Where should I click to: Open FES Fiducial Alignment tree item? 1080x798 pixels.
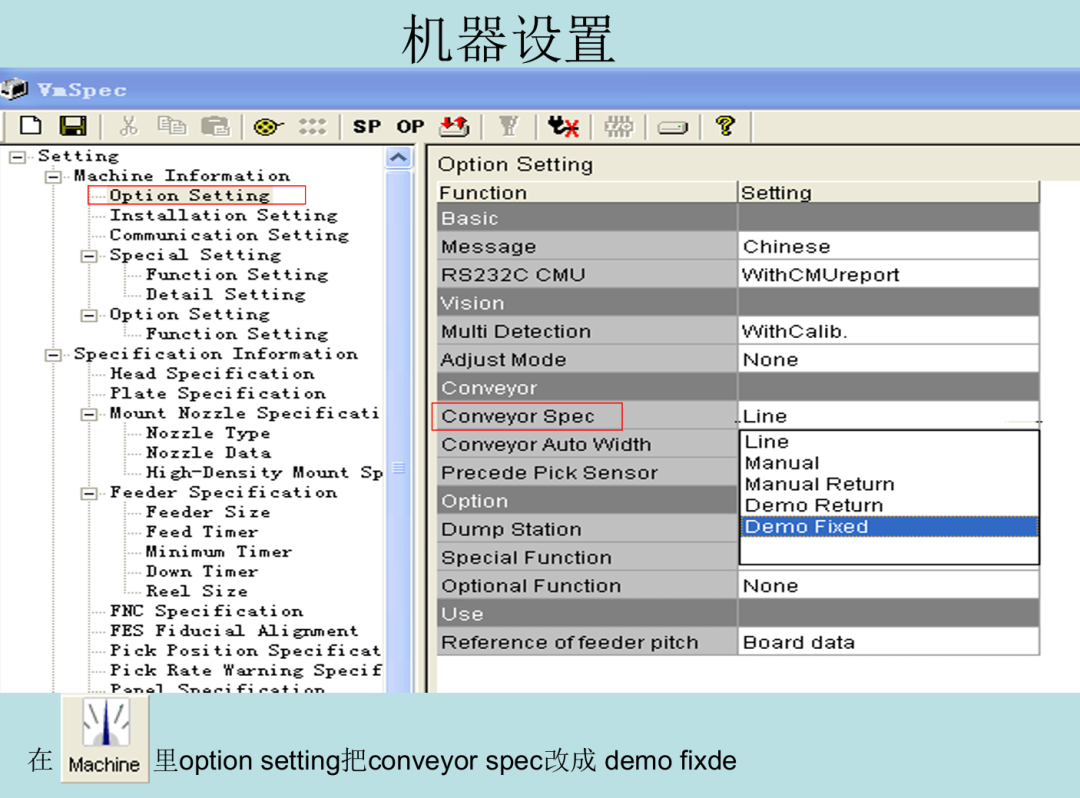234,631
